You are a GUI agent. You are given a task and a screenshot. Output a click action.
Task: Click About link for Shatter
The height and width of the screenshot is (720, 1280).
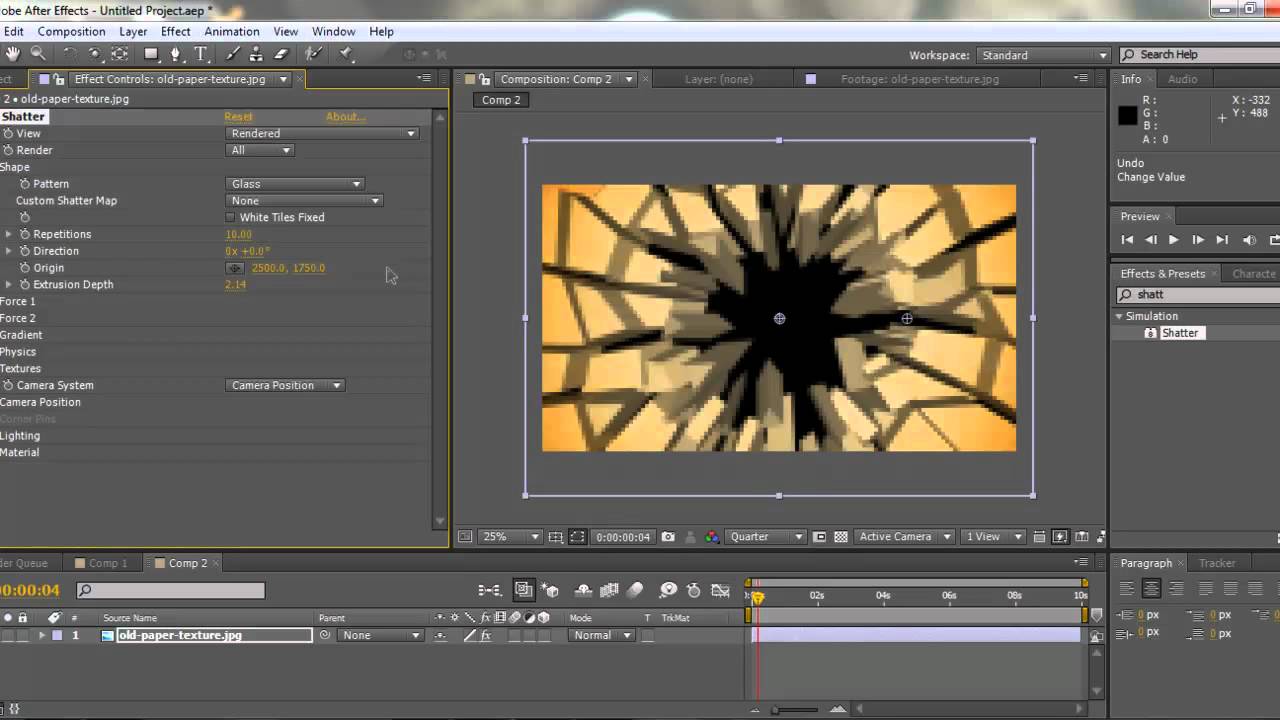(x=345, y=117)
